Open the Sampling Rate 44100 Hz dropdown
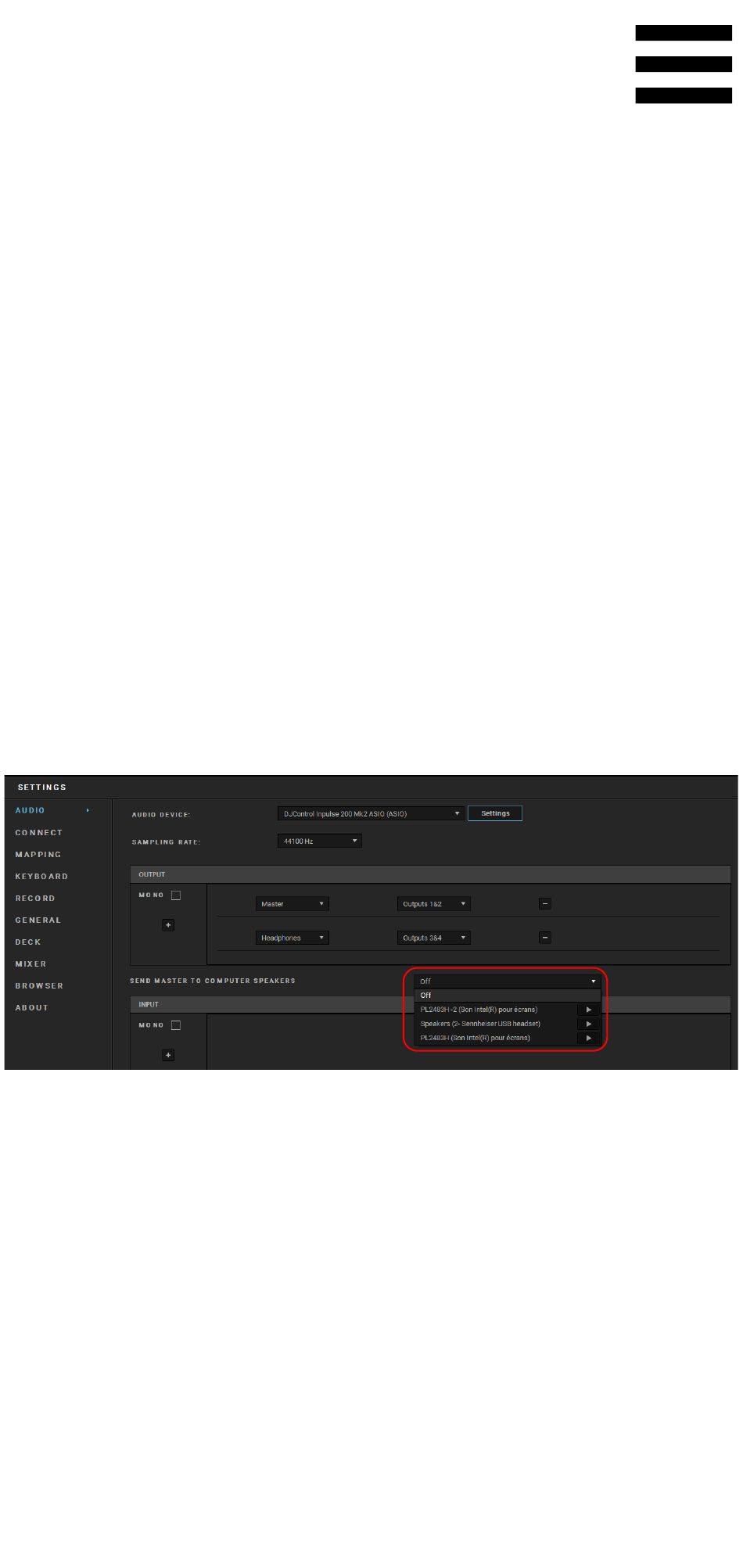The width and height of the screenshot is (743, 1568). 320,841
